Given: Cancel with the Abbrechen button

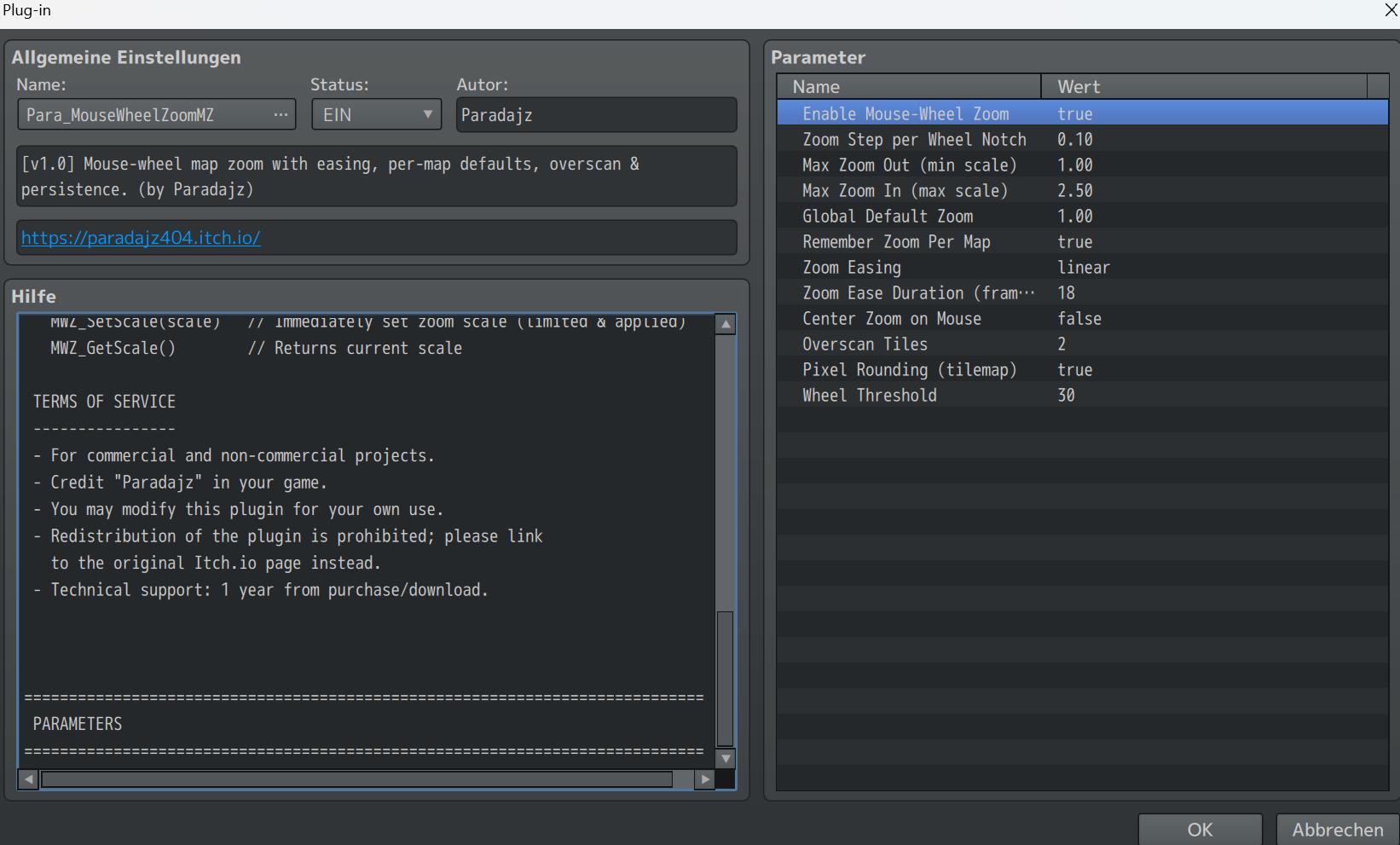Looking at the screenshot, I should coord(1338,830).
